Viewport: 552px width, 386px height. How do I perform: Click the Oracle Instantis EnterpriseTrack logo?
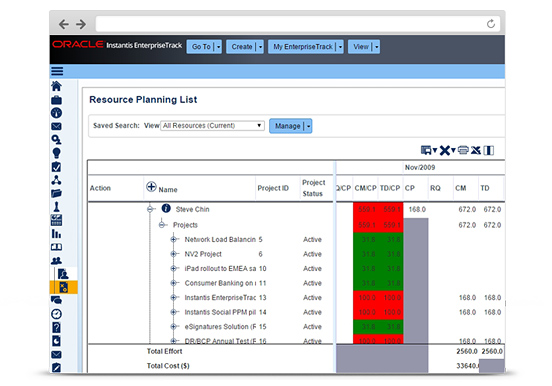(x=117, y=45)
